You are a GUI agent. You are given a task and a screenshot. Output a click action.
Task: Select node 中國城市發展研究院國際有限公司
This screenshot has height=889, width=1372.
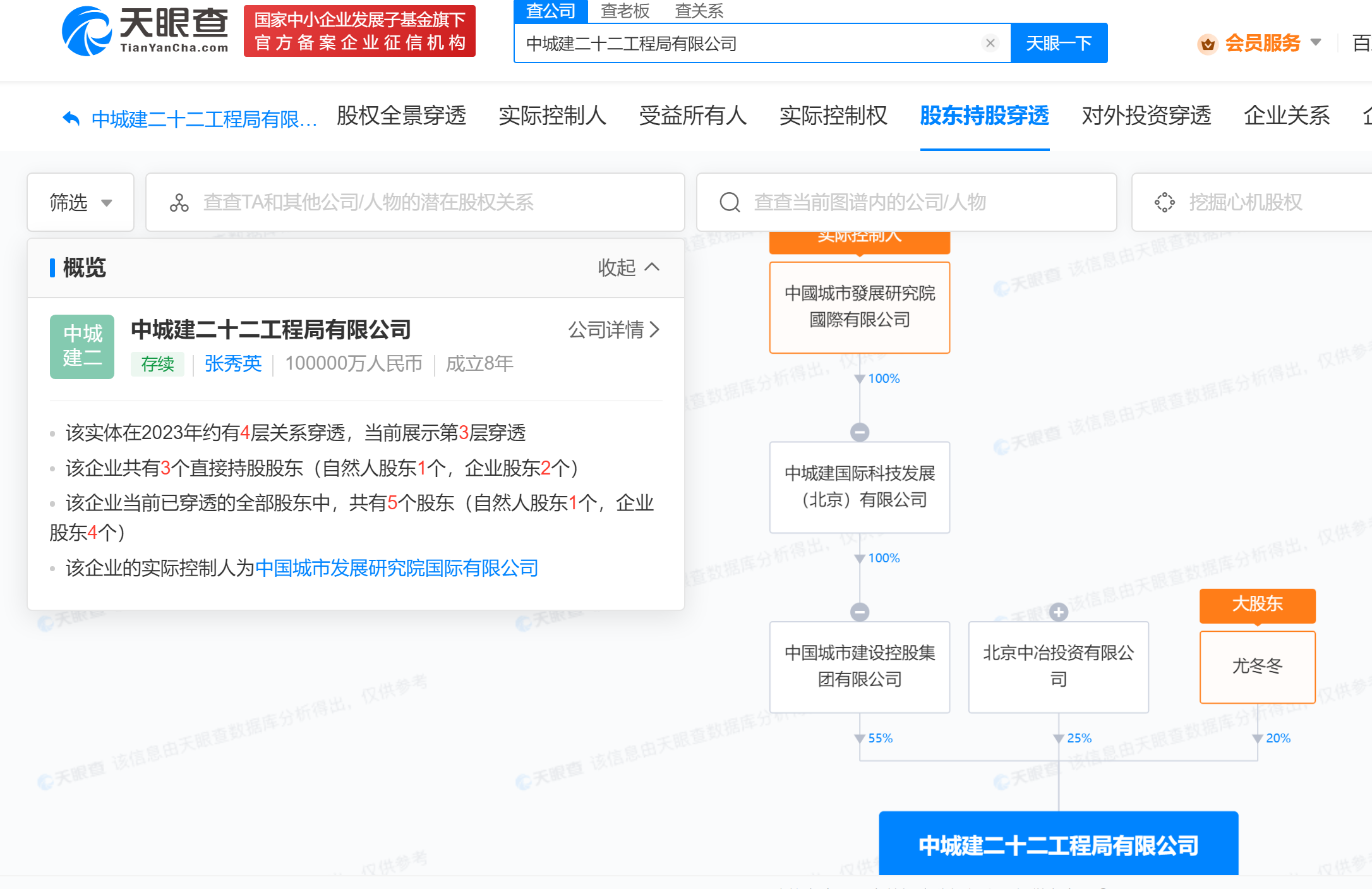860,307
